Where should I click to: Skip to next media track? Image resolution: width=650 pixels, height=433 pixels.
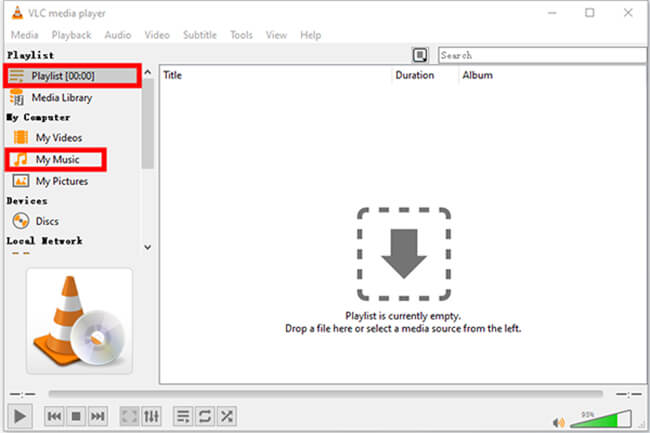tap(98, 415)
